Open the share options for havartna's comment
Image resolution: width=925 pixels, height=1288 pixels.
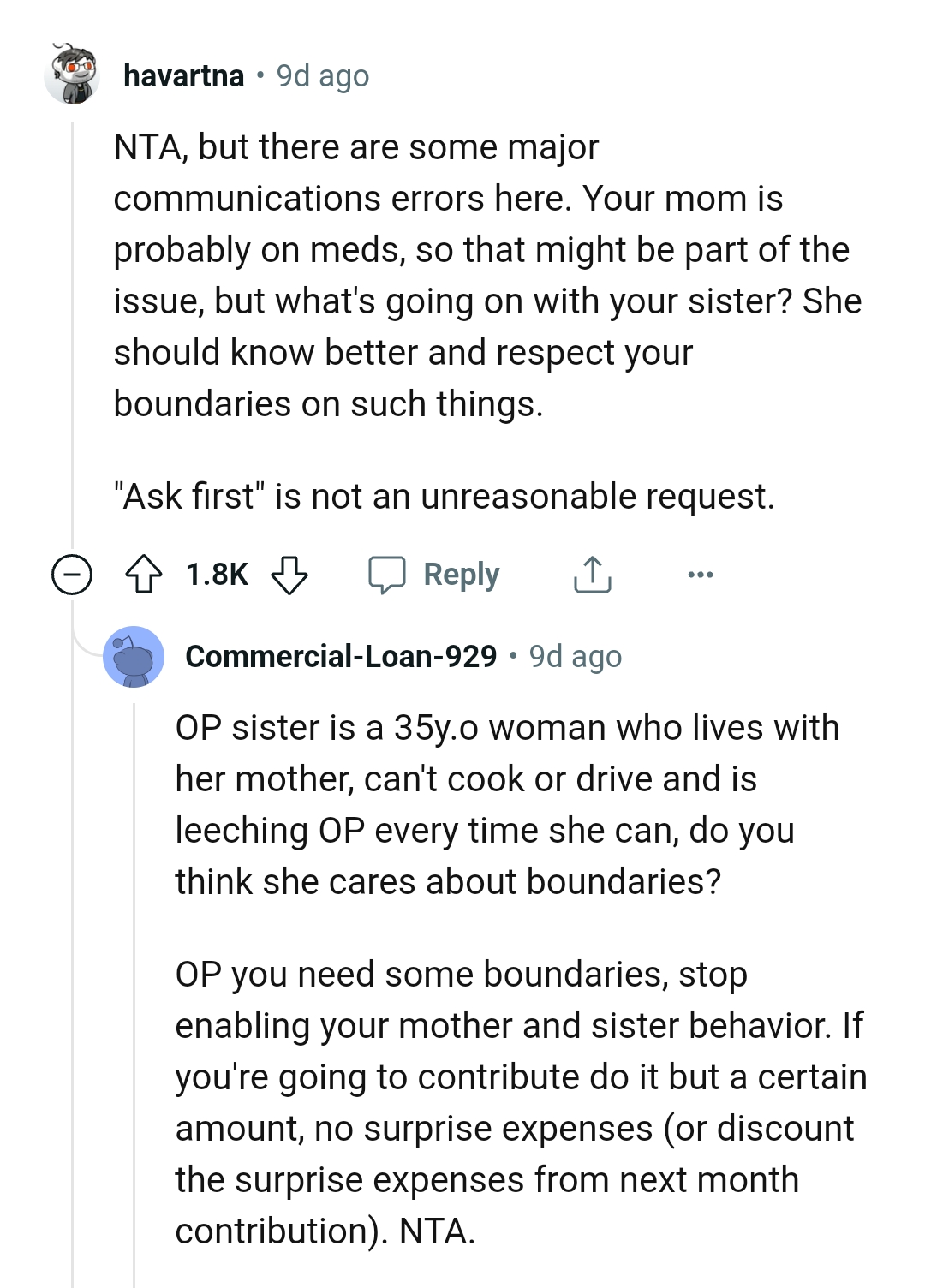coord(592,574)
